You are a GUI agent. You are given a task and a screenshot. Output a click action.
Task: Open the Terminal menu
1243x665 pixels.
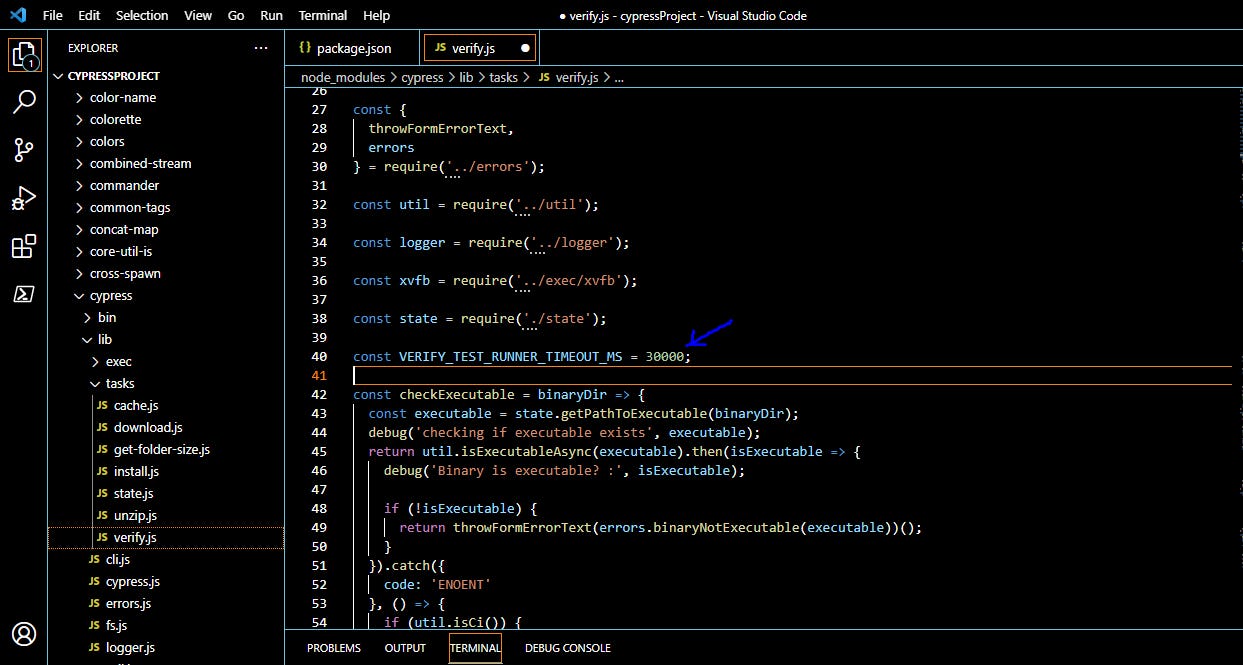pyautogui.click(x=322, y=15)
